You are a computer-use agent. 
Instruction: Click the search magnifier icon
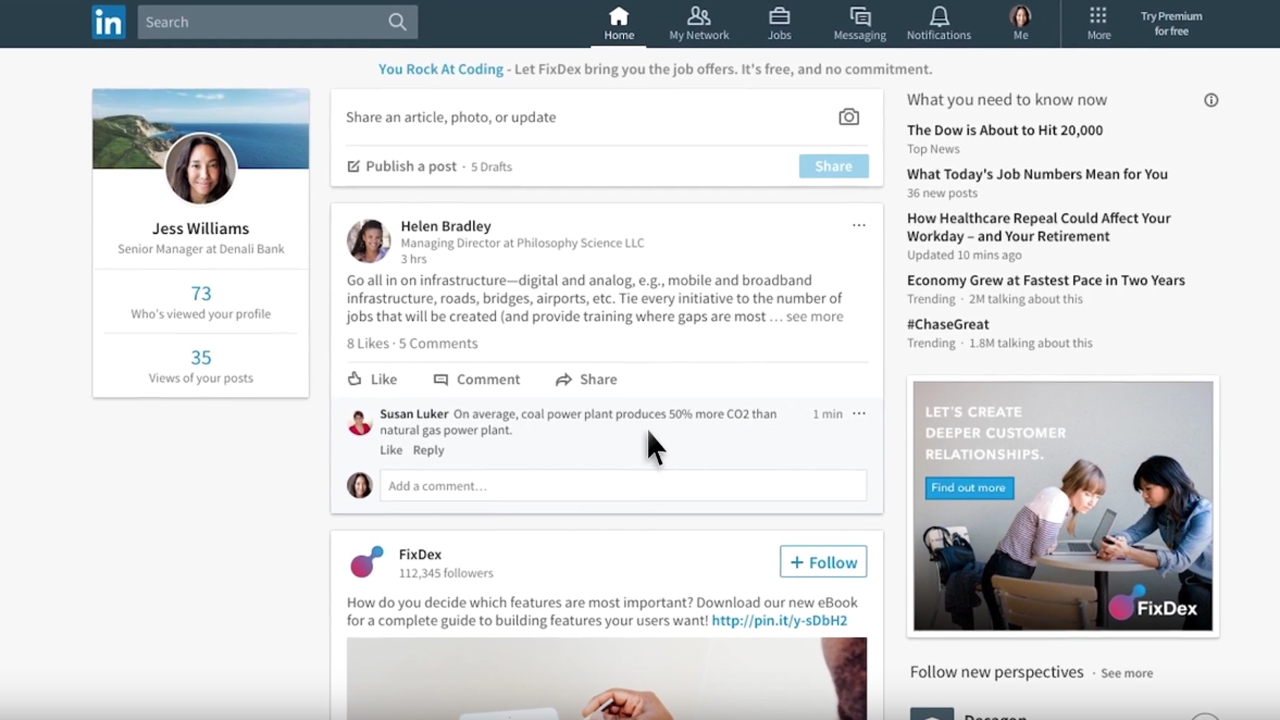pos(397,22)
